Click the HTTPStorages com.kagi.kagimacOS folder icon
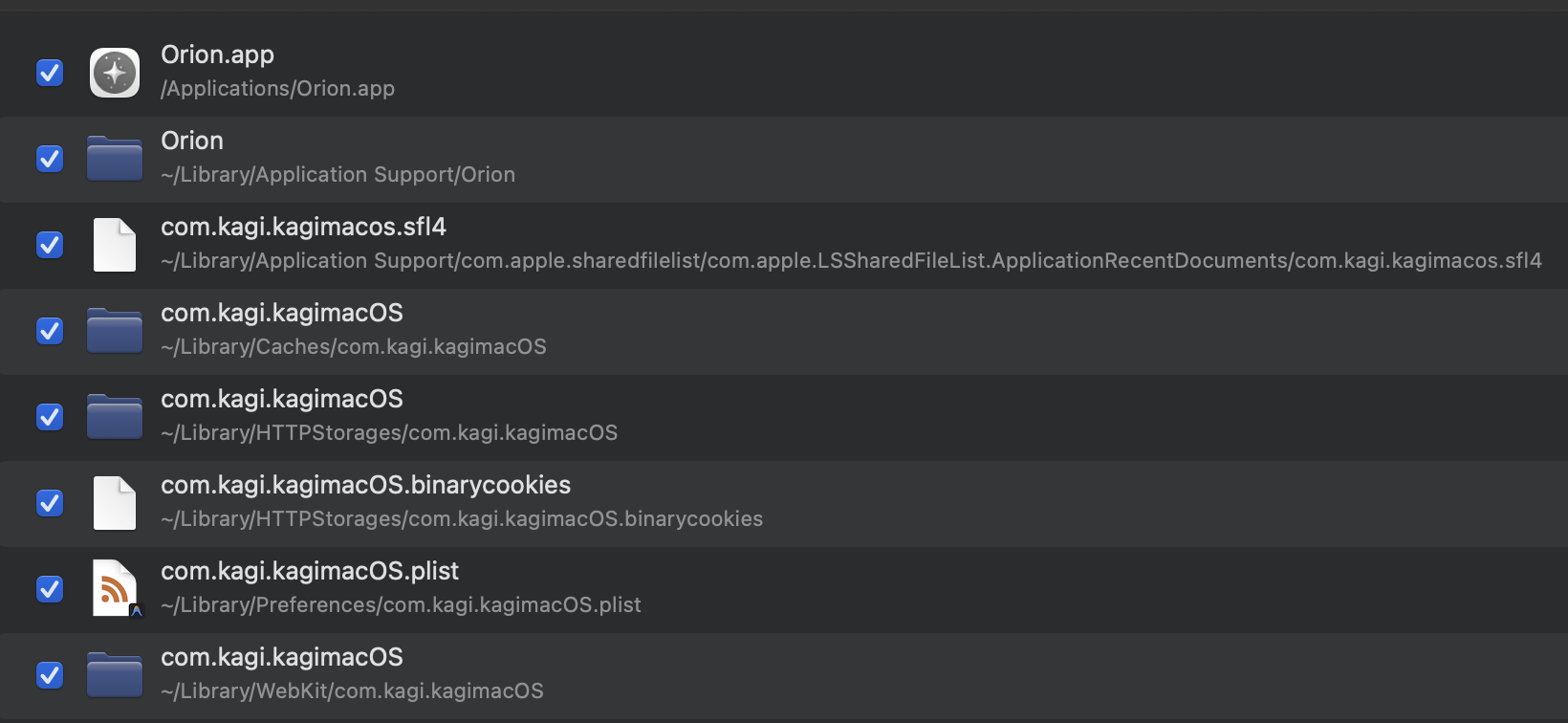 click(115, 417)
